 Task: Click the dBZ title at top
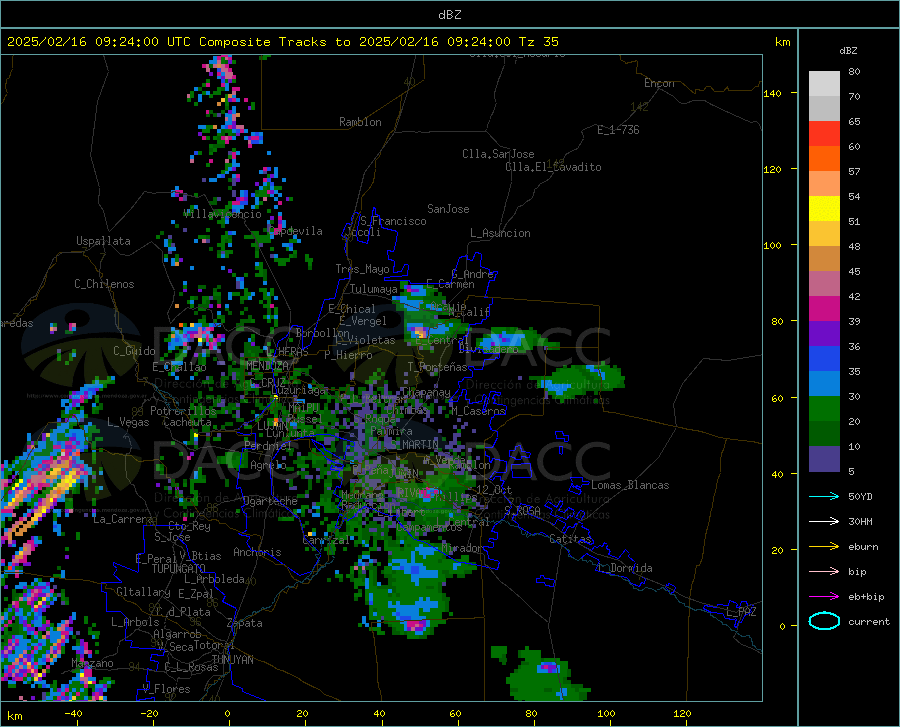tap(449, 15)
